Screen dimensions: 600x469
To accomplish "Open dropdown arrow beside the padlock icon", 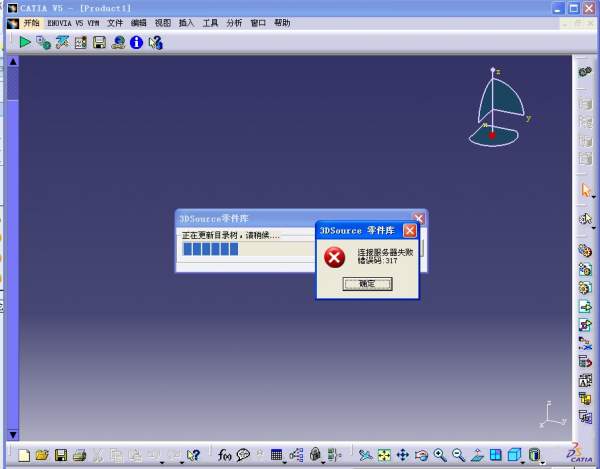I will click(323, 462).
